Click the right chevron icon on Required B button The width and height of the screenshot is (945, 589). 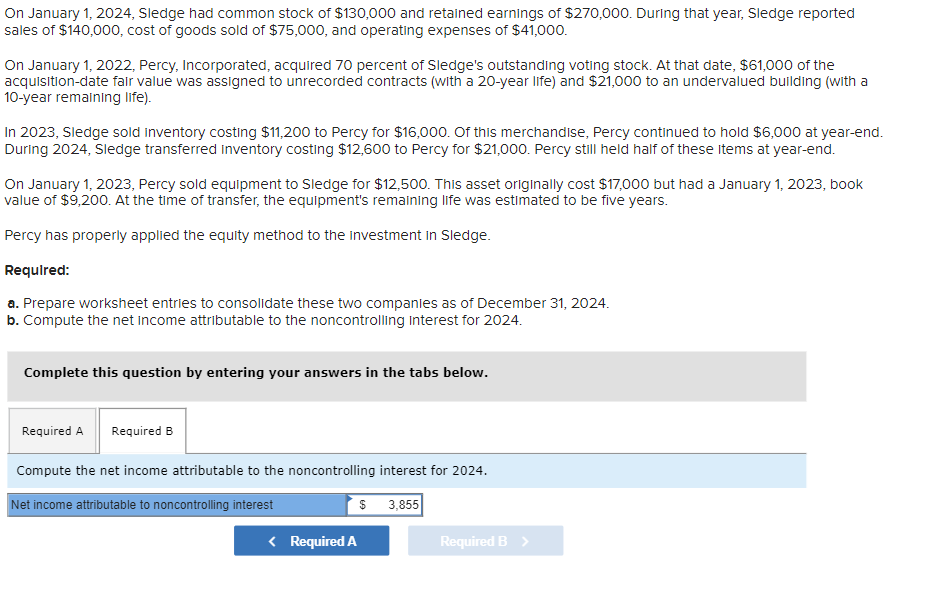tap(525, 540)
